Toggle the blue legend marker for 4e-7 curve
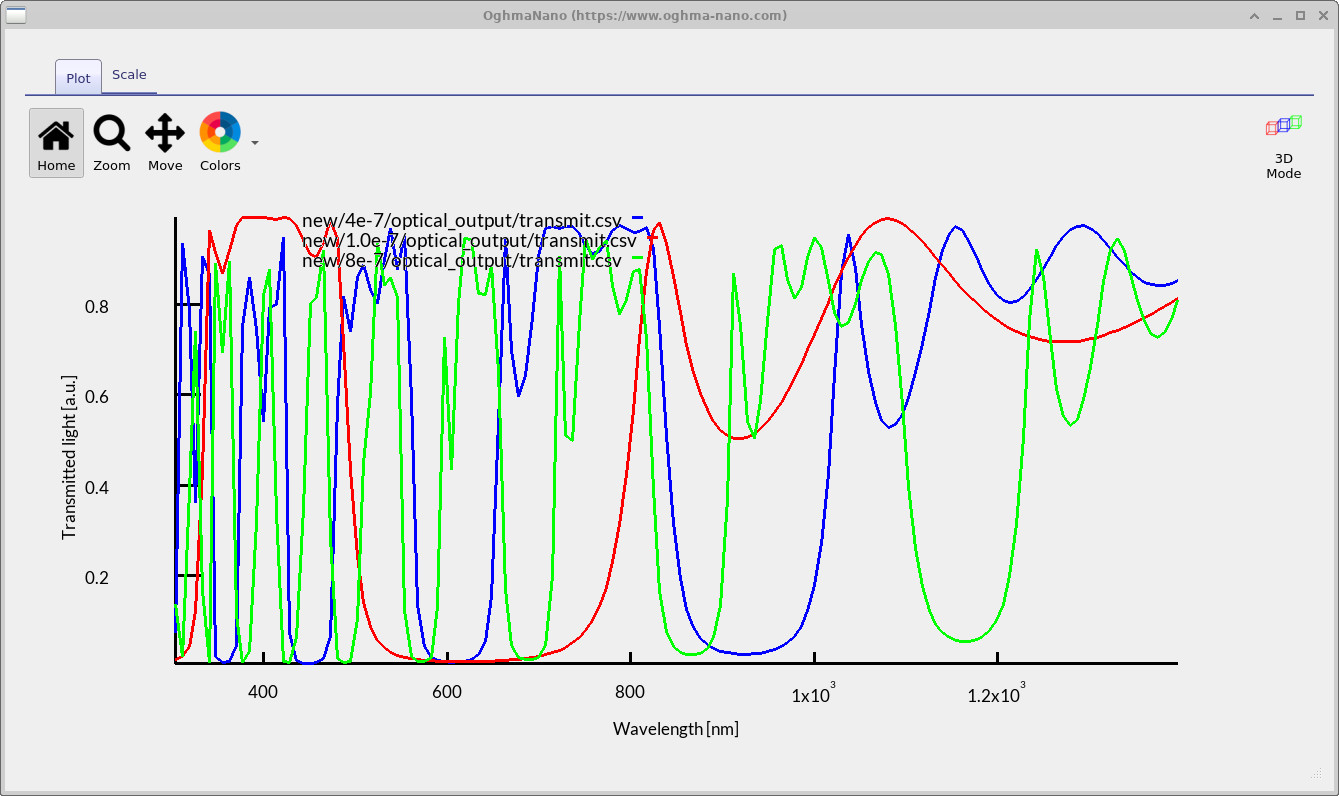The height and width of the screenshot is (796, 1339). tap(636, 217)
